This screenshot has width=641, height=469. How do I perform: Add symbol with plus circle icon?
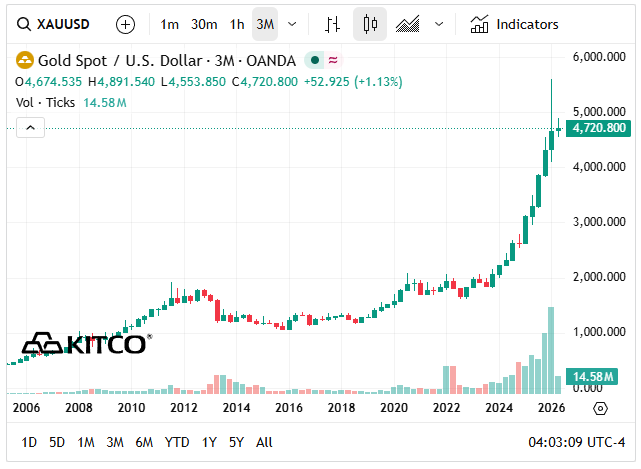click(126, 25)
